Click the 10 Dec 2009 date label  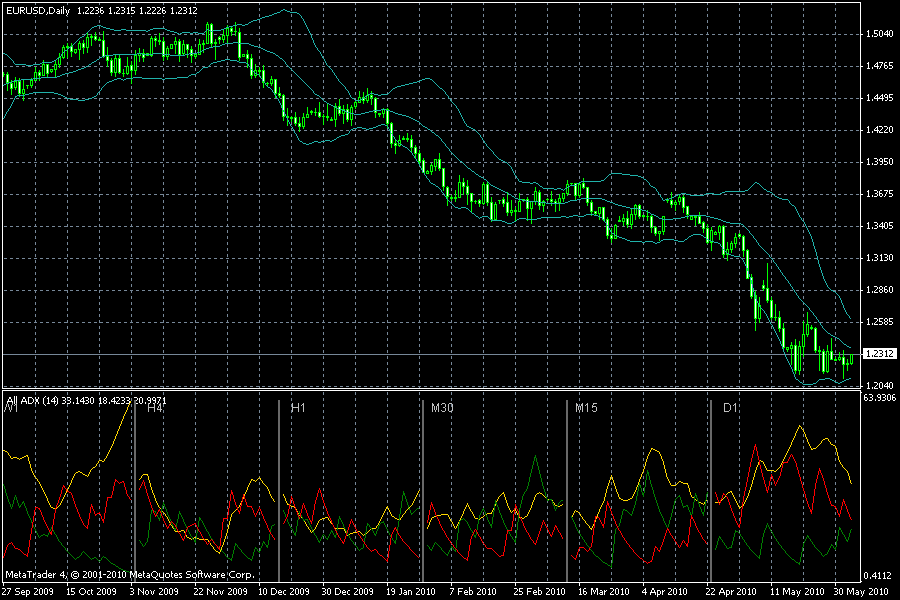coord(284,591)
